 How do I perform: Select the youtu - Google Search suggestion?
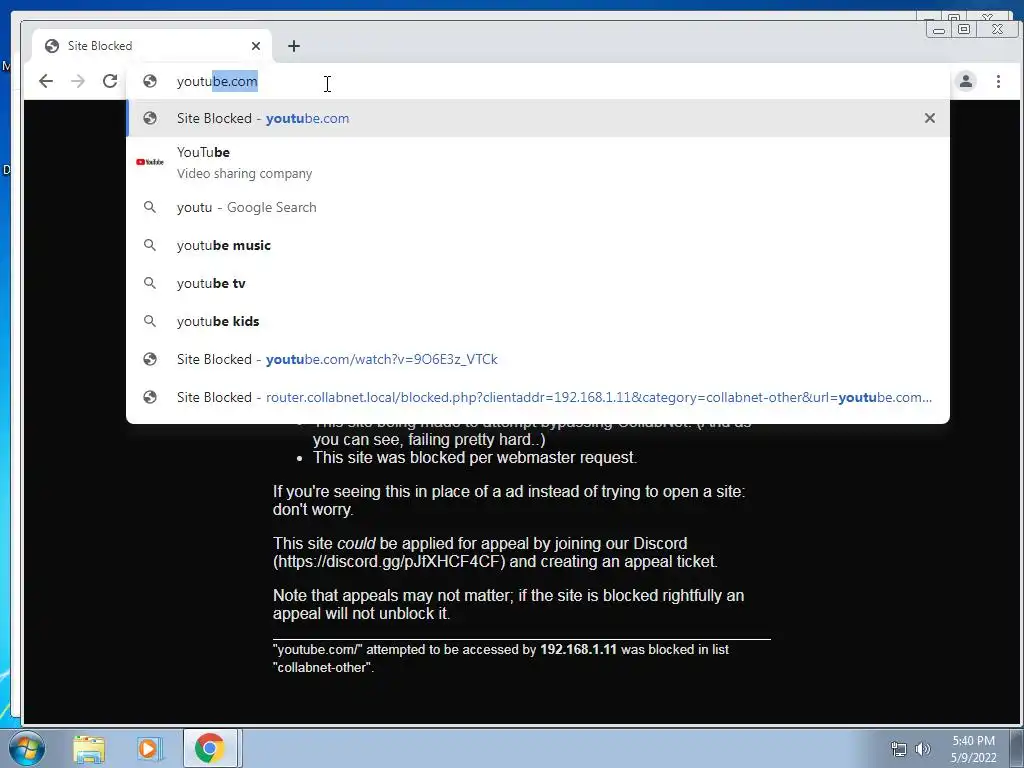[538, 207]
